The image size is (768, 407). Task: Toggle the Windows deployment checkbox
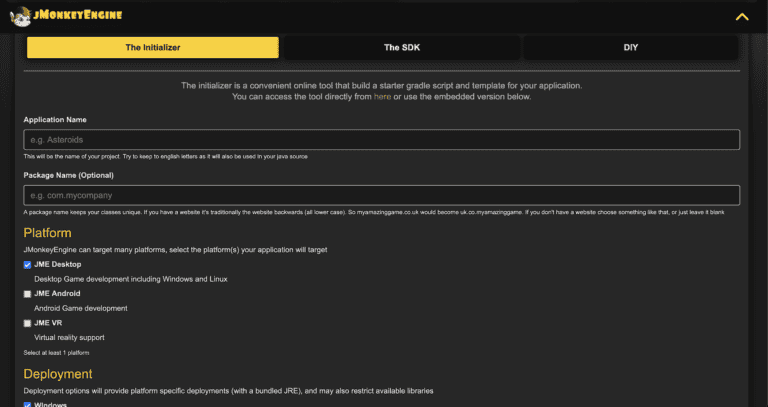tap(28, 405)
